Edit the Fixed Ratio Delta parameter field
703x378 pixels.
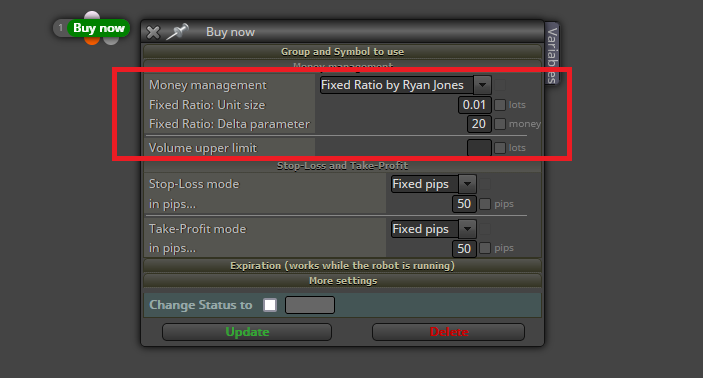[x=479, y=124]
